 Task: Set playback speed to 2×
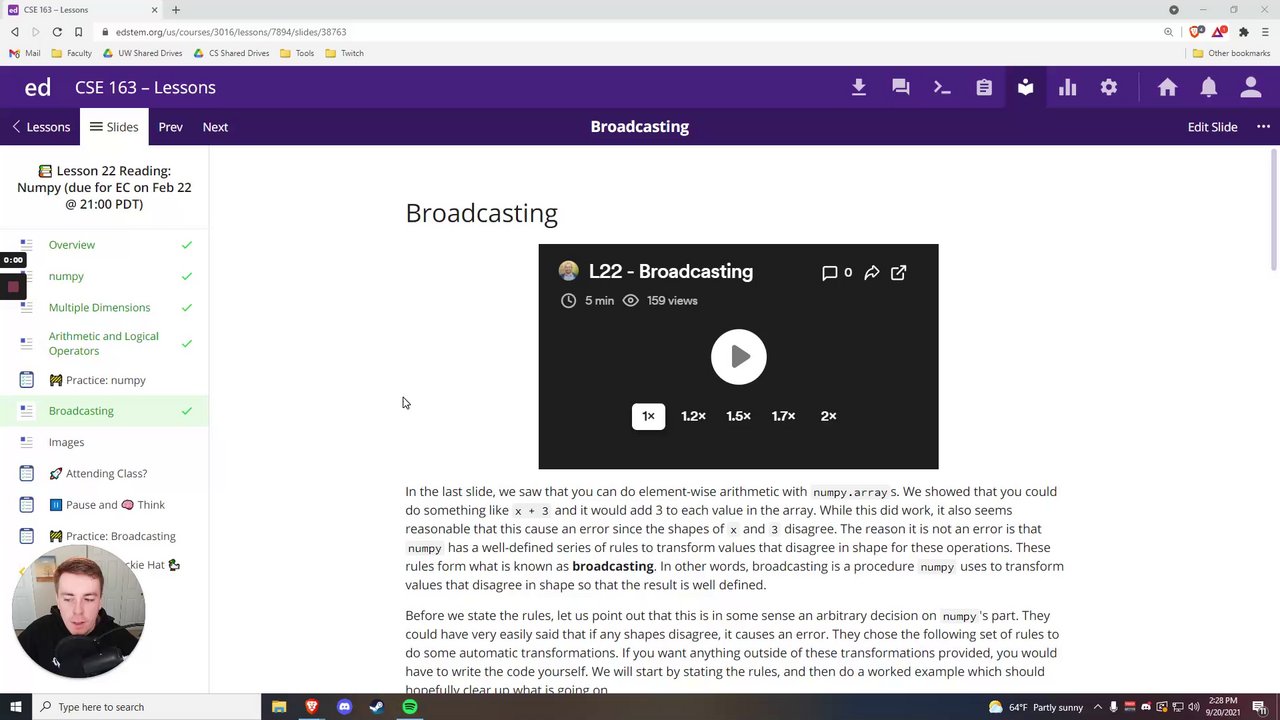click(x=828, y=416)
